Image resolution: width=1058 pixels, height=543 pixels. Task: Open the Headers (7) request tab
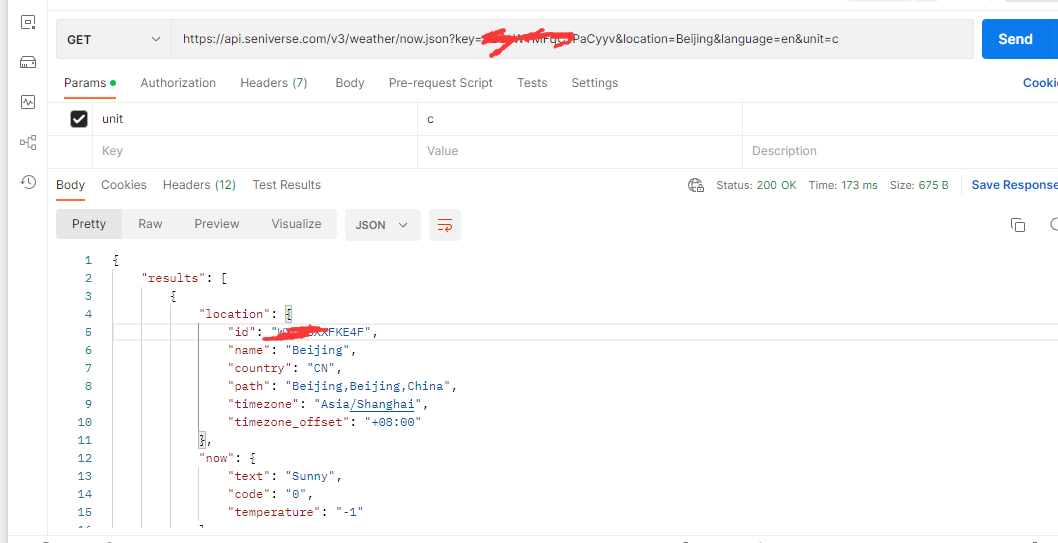pos(274,83)
